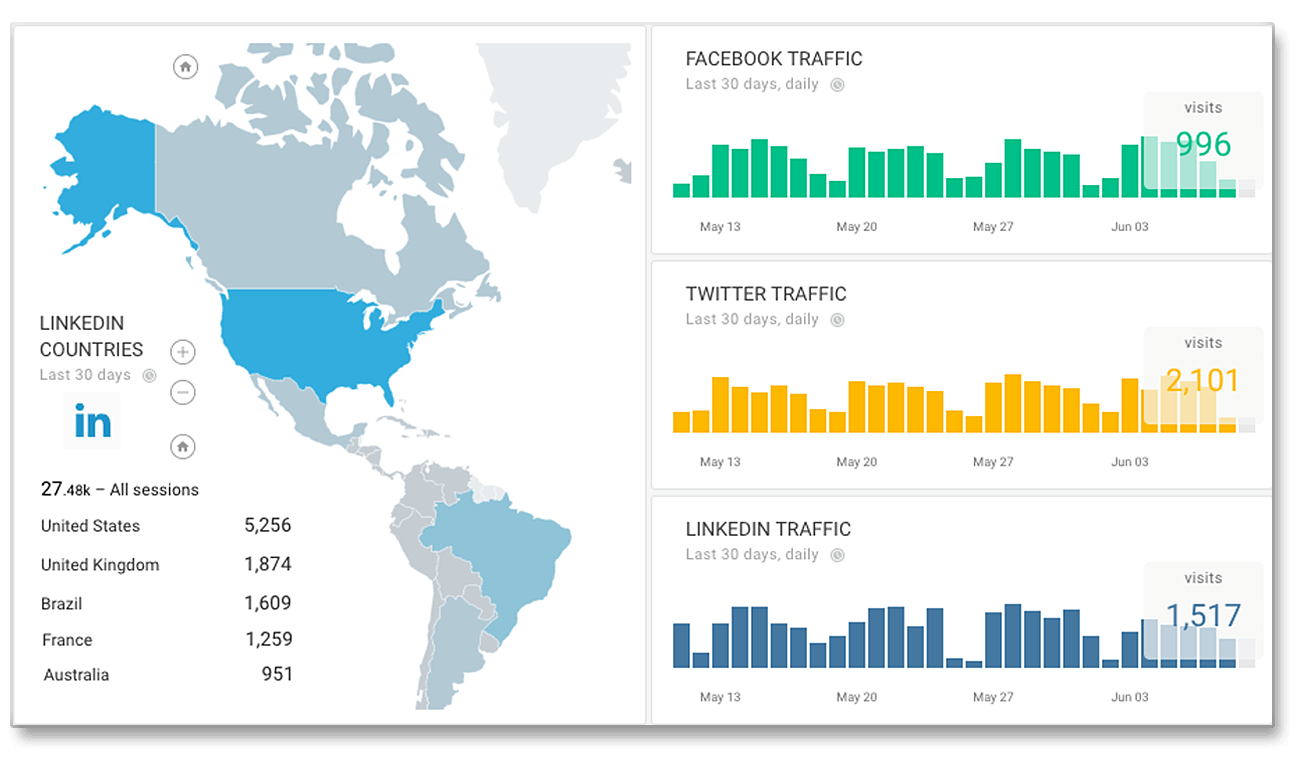Click the United Kingdom row label
1300x775 pixels.
tap(100, 565)
